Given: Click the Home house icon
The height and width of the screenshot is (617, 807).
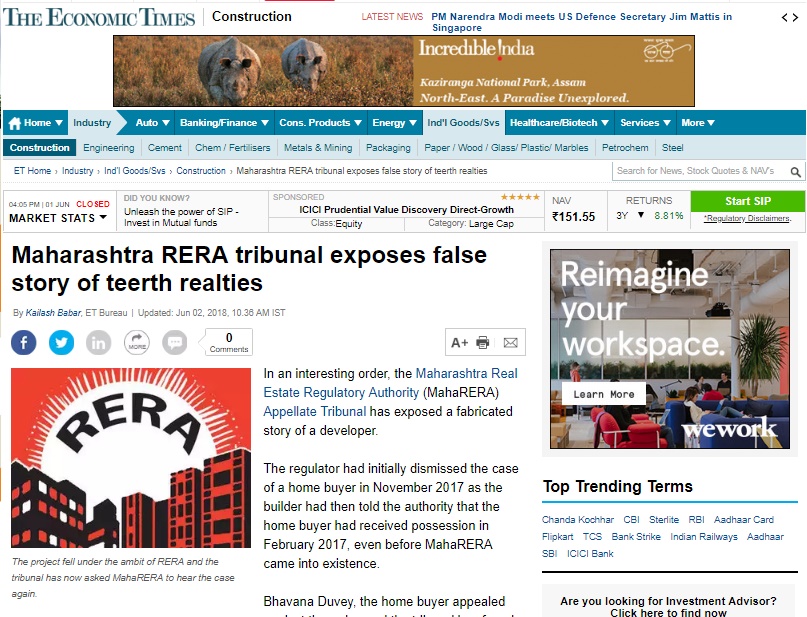Looking at the screenshot, I should (15, 123).
